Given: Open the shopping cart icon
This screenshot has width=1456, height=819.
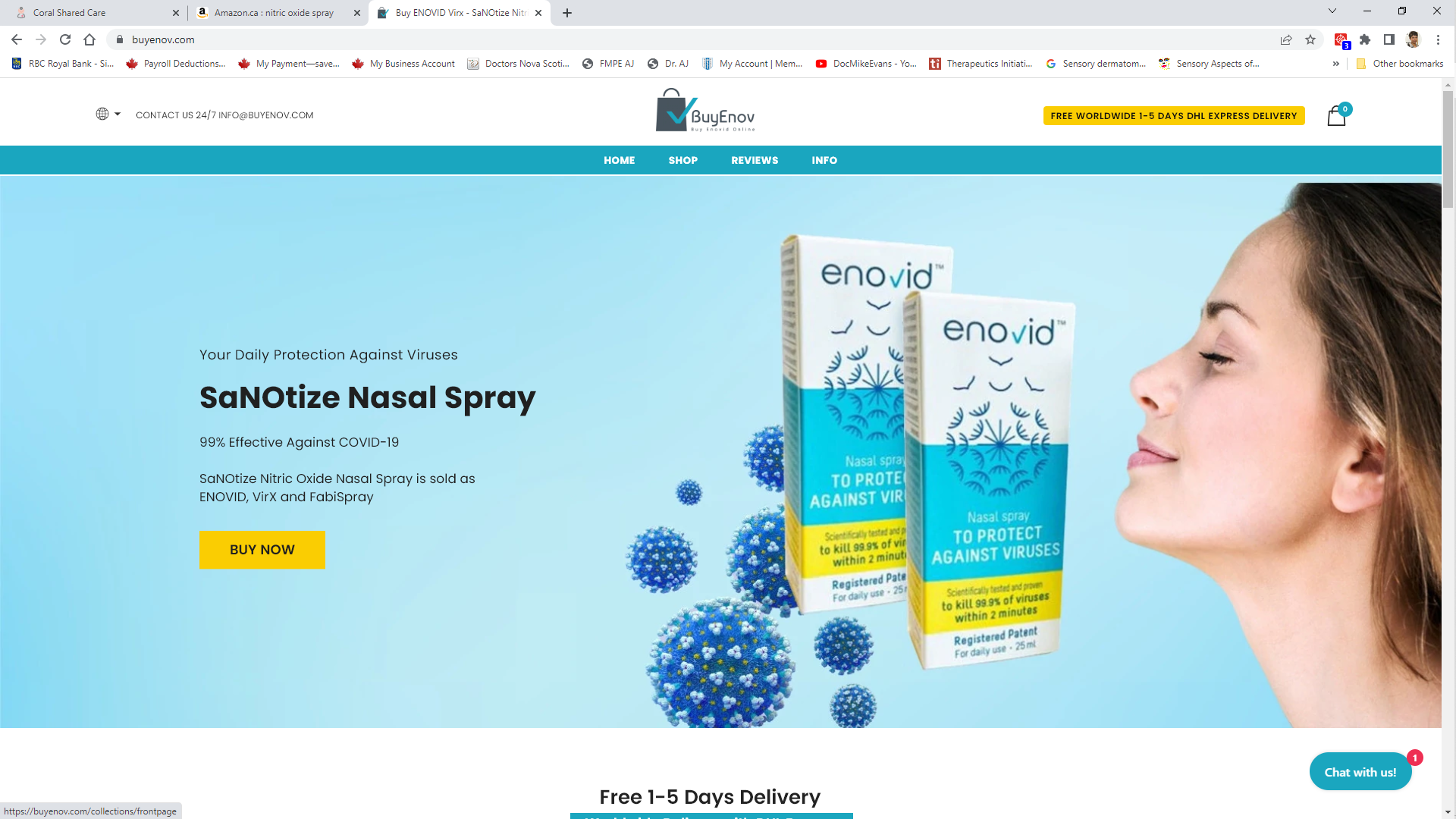Looking at the screenshot, I should 1337,115.
